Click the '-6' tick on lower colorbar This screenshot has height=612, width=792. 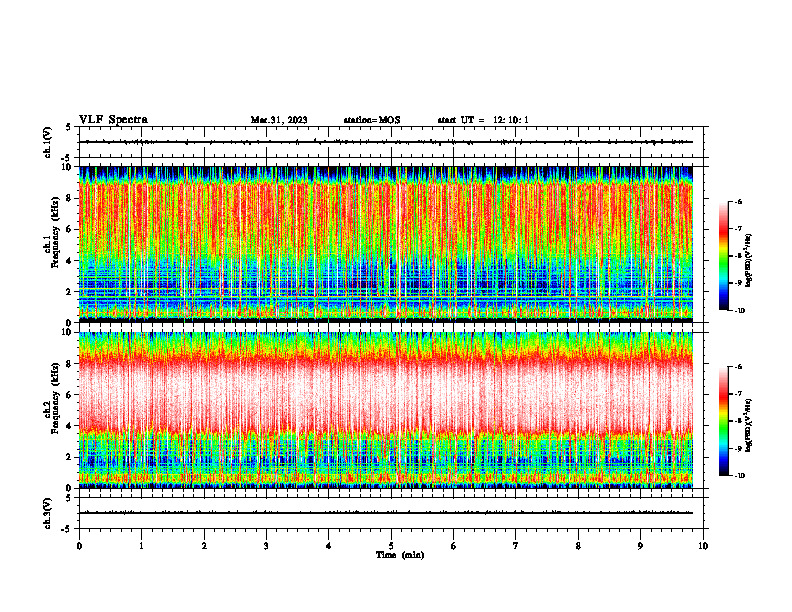[x=738, y=367]
